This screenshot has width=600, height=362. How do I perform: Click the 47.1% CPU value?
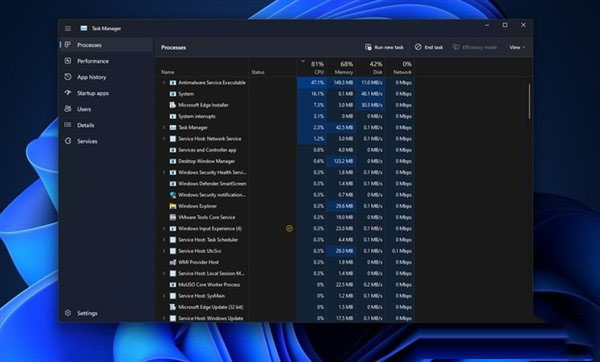pos(318,83)
